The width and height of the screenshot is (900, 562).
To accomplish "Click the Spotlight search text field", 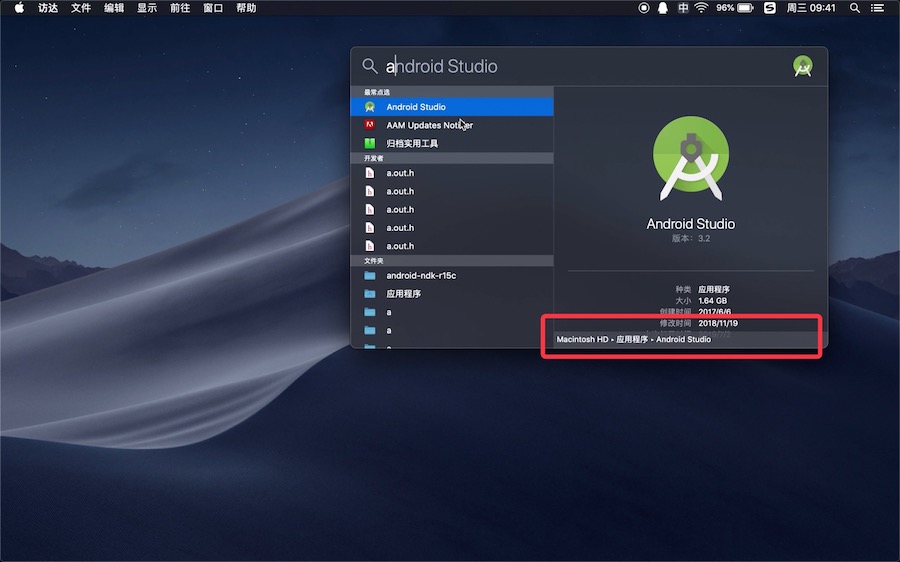I will pos(585,67).
